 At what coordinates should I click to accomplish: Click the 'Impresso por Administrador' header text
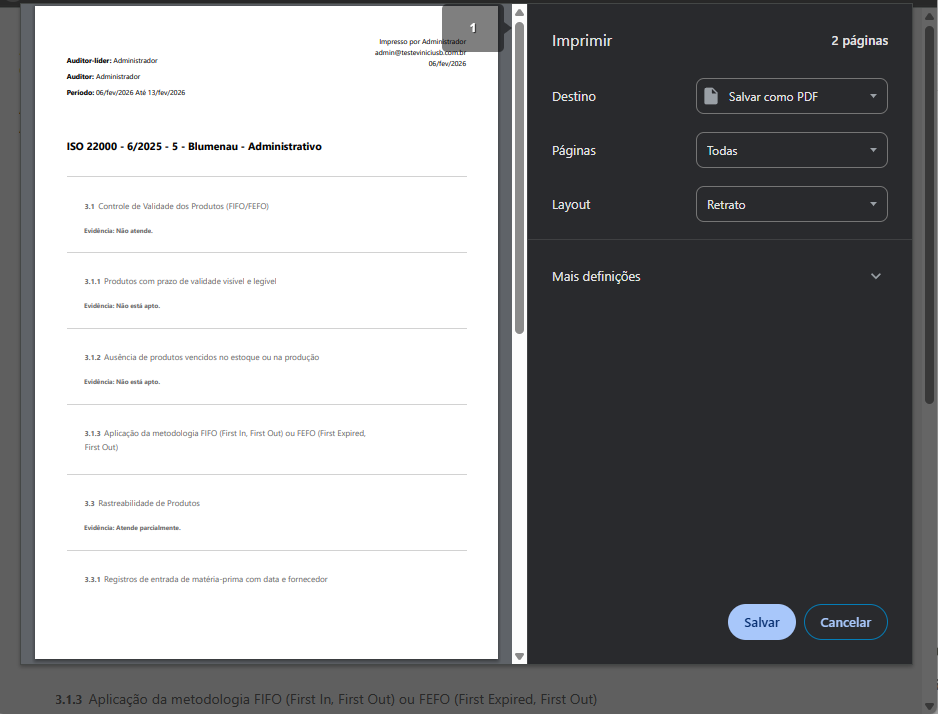[x=422, y=42]
